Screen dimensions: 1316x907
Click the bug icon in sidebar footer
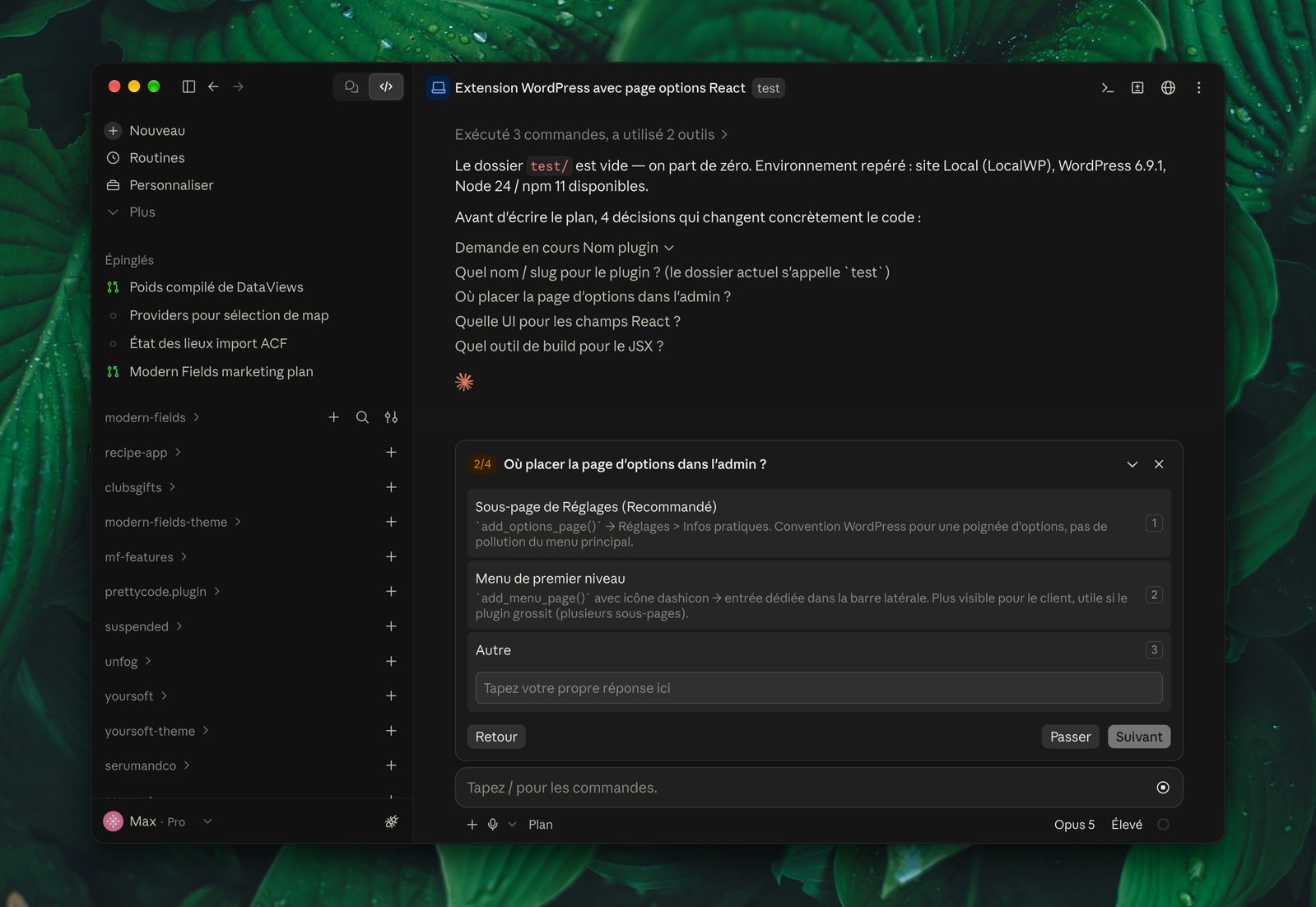(391, 821)
